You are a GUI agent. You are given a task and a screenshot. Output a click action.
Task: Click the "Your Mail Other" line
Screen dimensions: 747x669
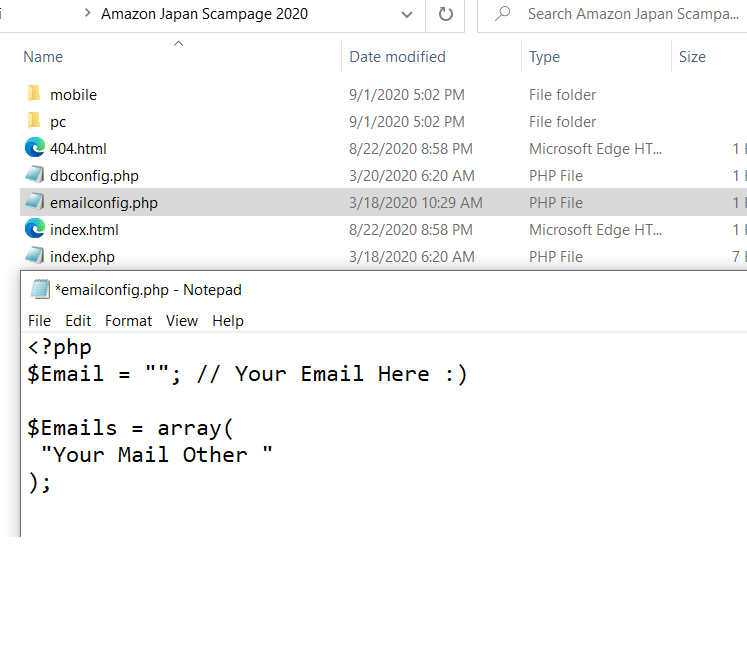coord(156,455)
